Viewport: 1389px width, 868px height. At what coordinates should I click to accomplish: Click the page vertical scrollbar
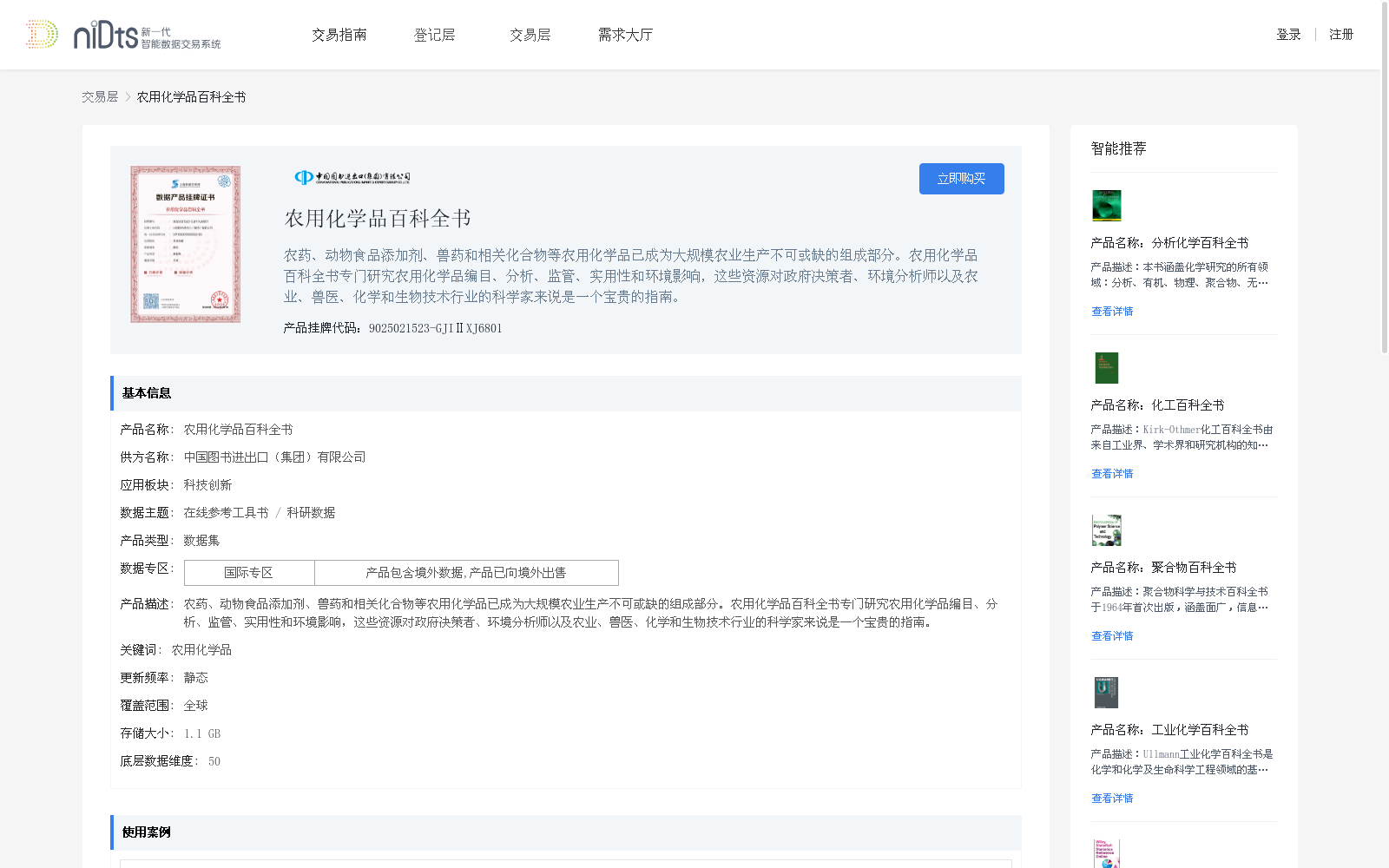(x=1385, y=177)
